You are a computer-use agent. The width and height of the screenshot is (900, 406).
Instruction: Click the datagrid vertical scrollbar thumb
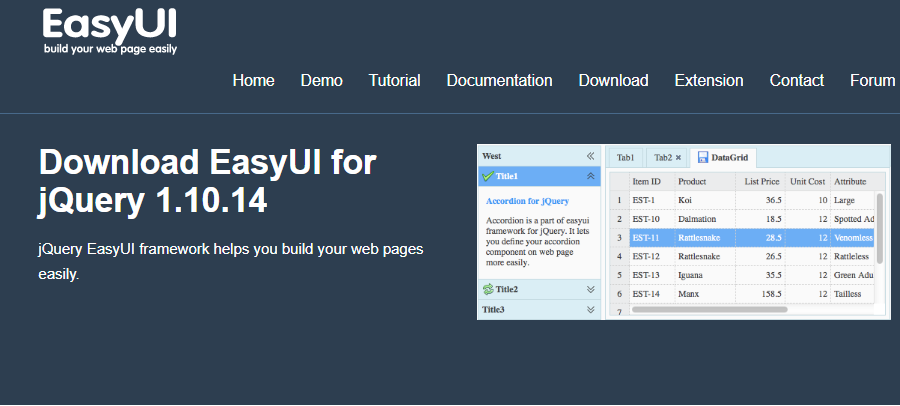[880, 228]
